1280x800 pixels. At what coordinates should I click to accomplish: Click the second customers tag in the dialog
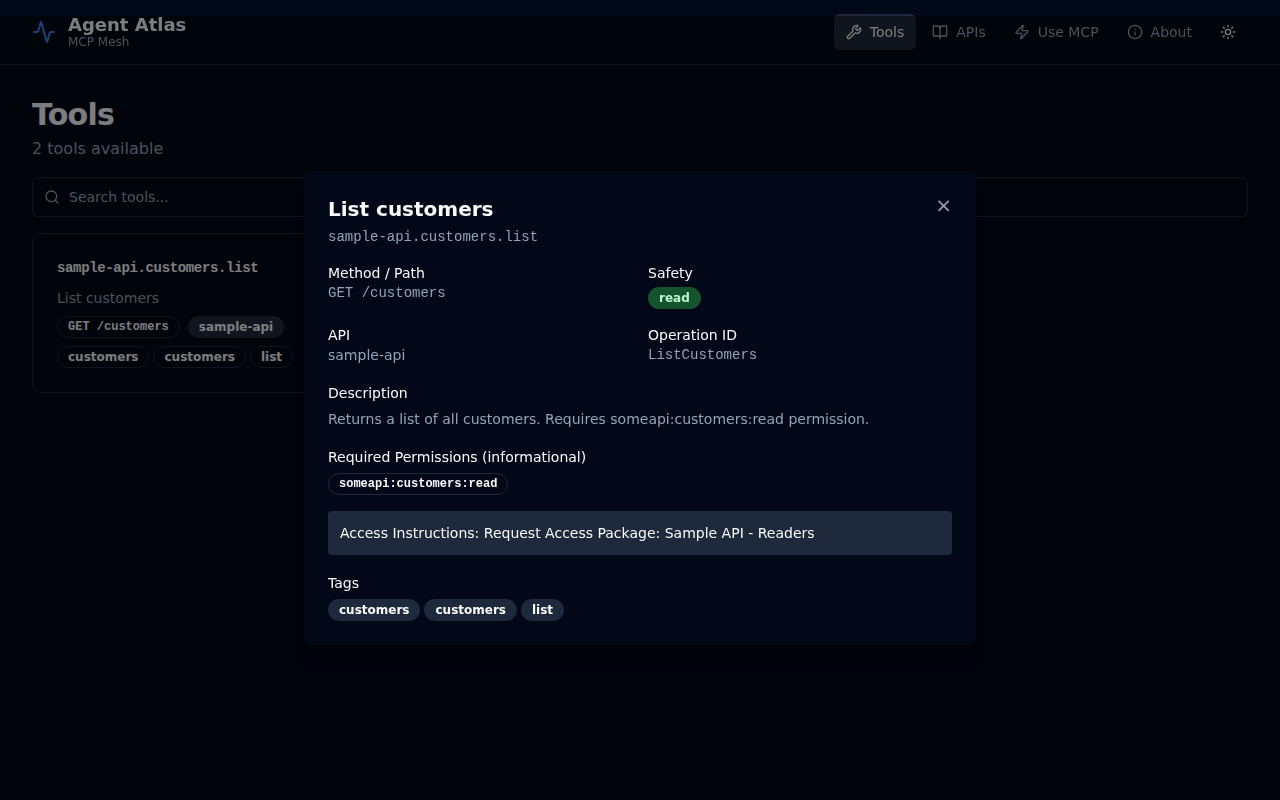tap(470, 610)
